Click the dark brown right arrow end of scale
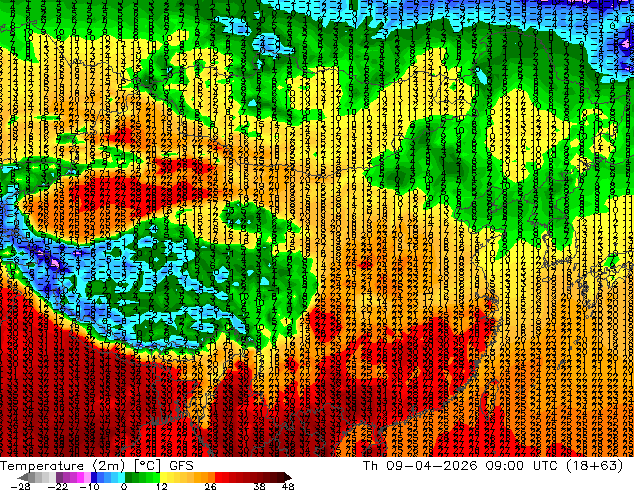This screenshot has height=490, width=634. point(288,477)
